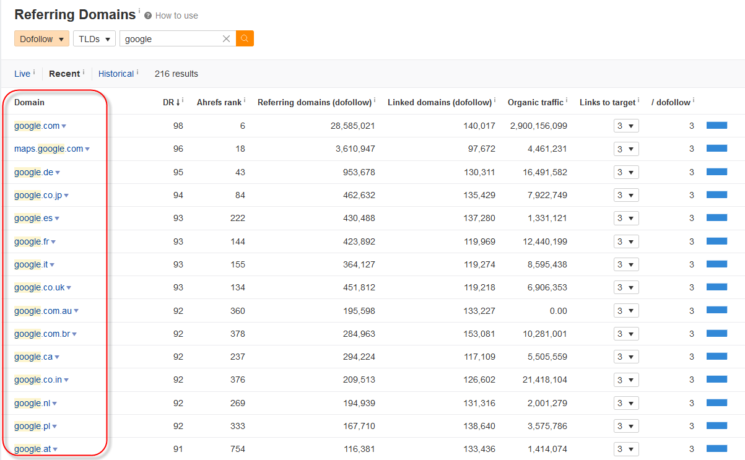Click the question mark help icon

pyautogui.click(x=148, y=16)
